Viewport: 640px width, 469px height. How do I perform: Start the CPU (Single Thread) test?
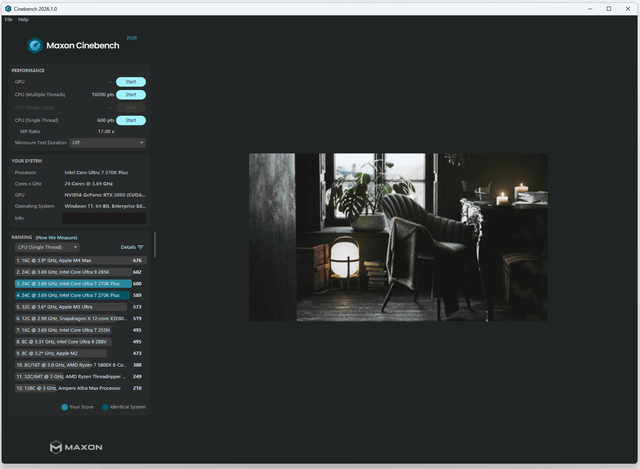(x=131, y=120)
